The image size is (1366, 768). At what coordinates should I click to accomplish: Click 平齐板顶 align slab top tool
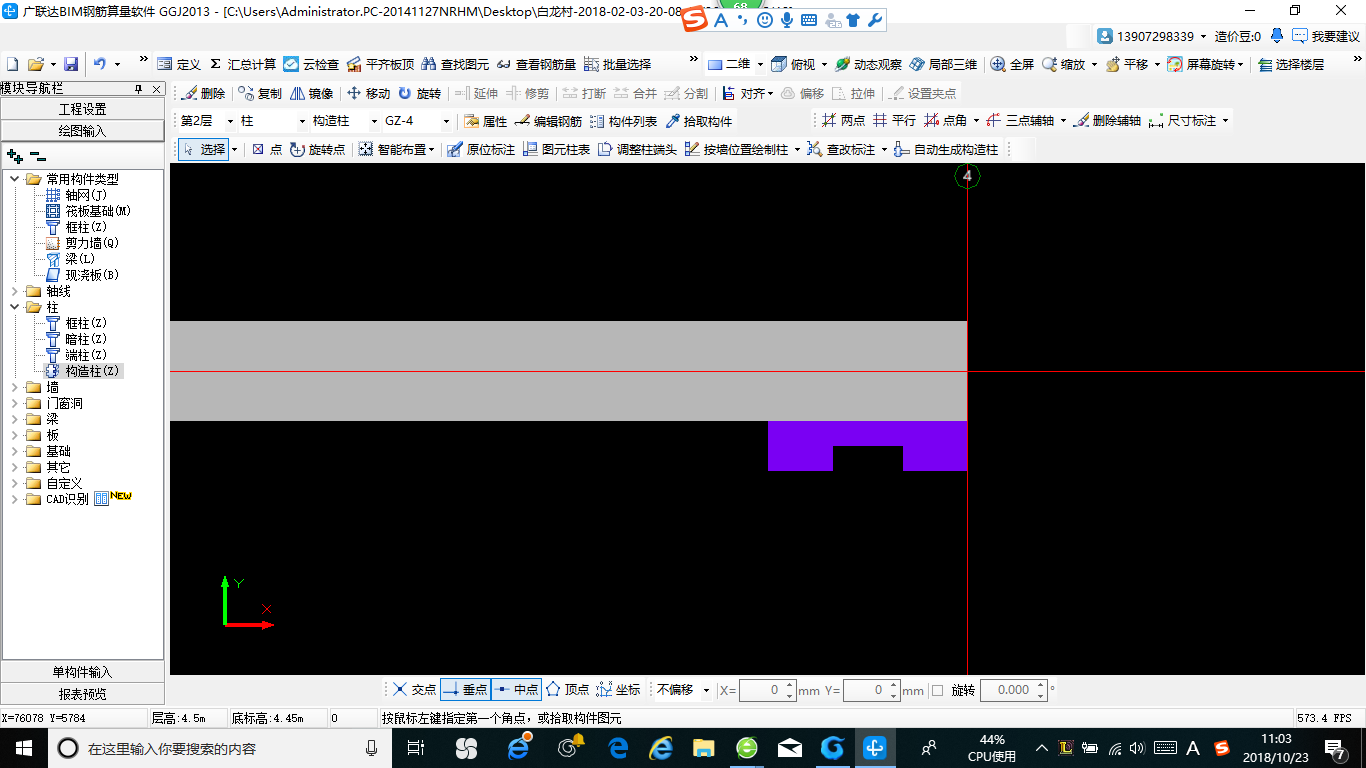pyautogui.click(x=381, y=64)
